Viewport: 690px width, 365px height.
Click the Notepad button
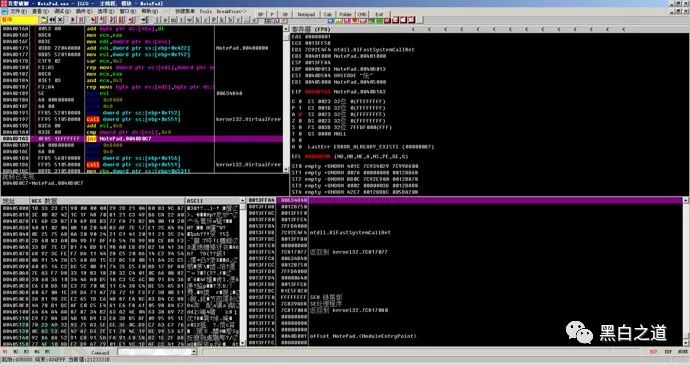pos(306,15)
